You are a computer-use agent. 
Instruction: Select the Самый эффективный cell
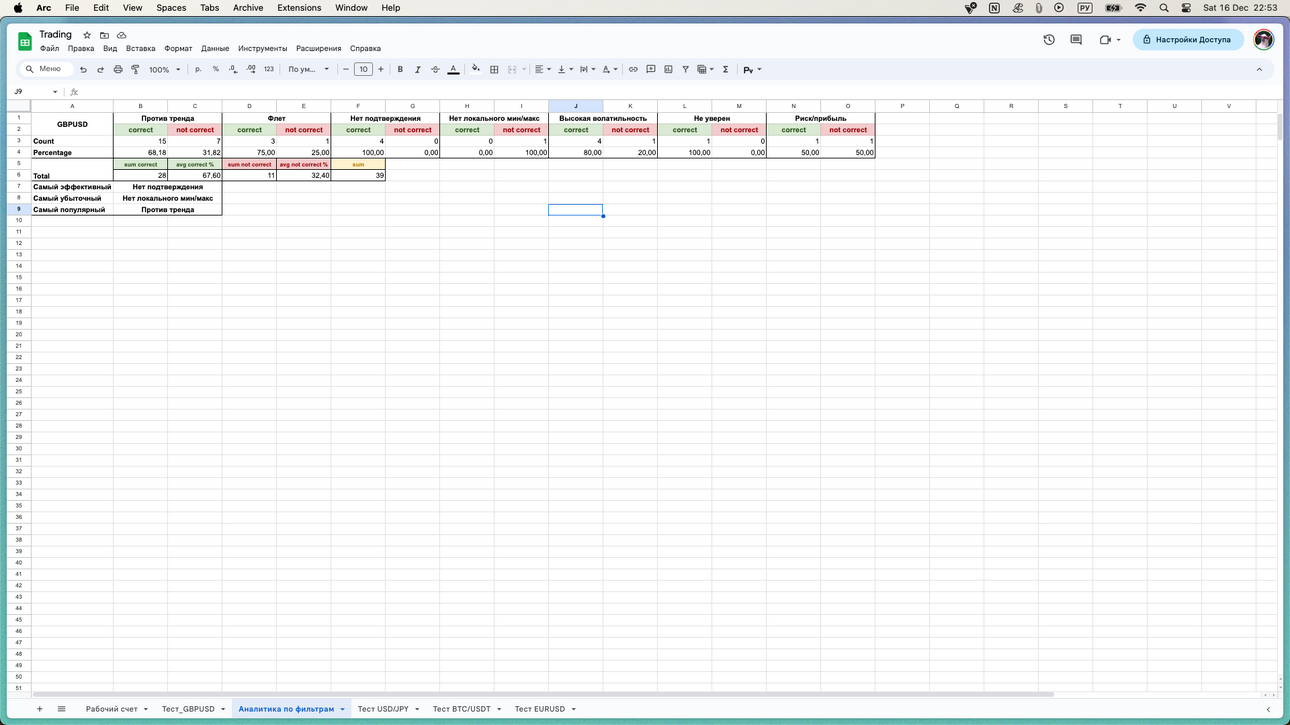coord(72,187)
